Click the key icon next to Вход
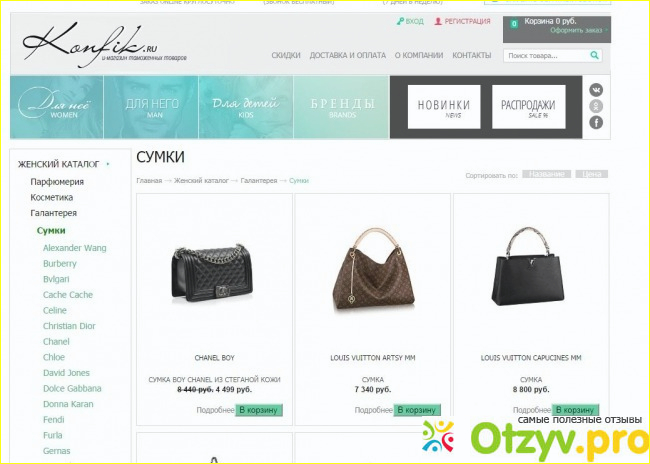650x464 pixels. point(400,21)
